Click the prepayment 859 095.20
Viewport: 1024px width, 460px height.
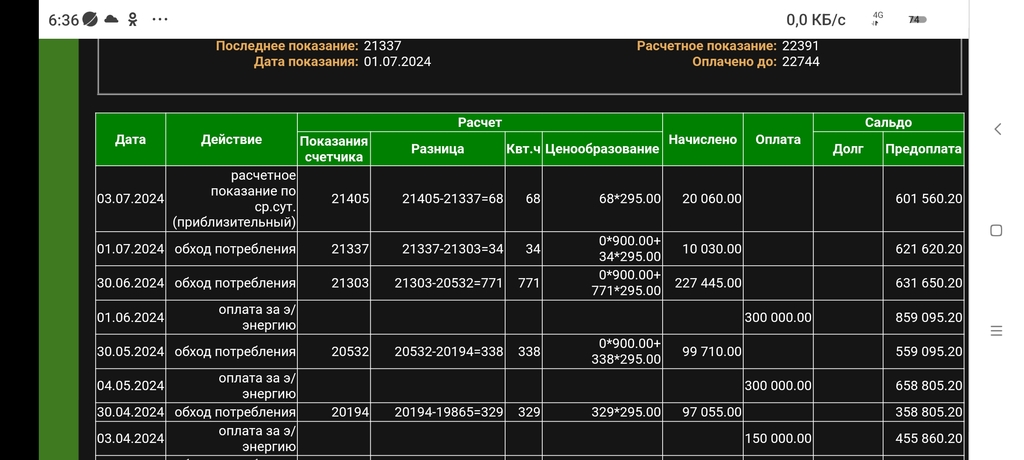click(923, 318)
